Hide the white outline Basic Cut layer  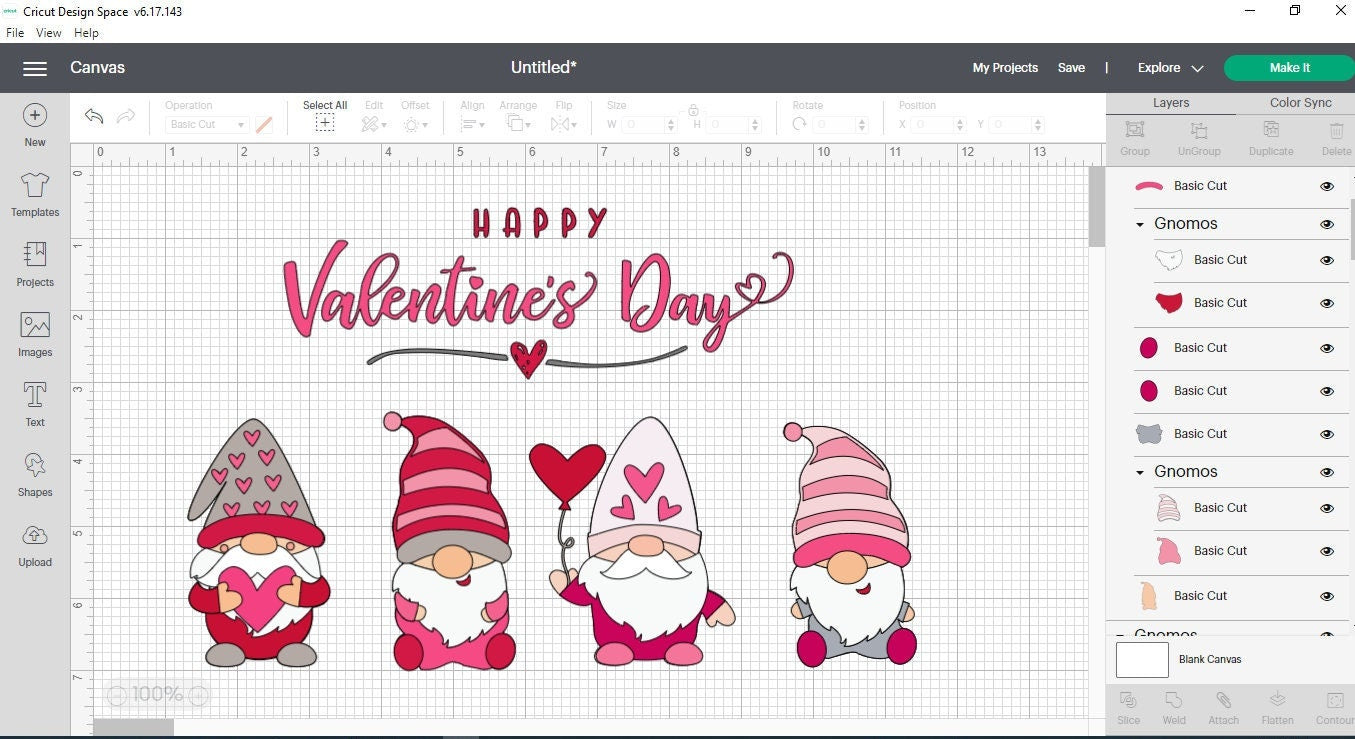[1327, 260]
